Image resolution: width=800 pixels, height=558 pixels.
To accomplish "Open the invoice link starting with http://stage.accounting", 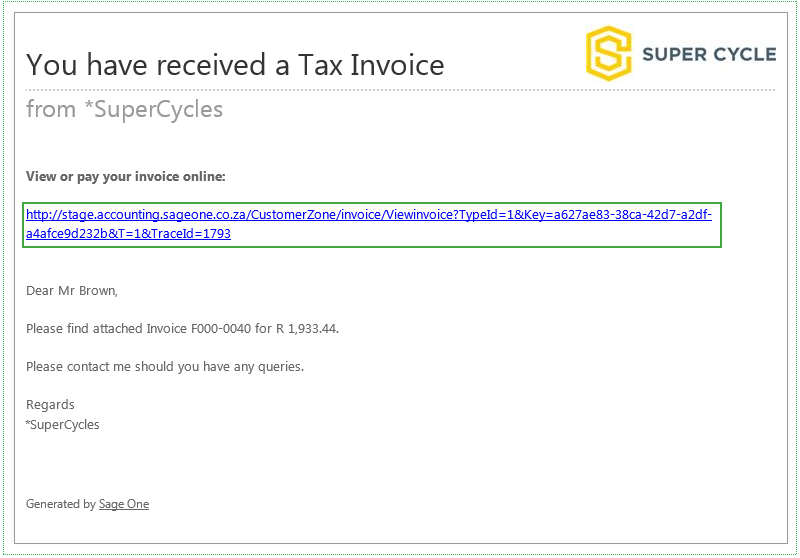I will pyautogui.click(x=369, y=224).
